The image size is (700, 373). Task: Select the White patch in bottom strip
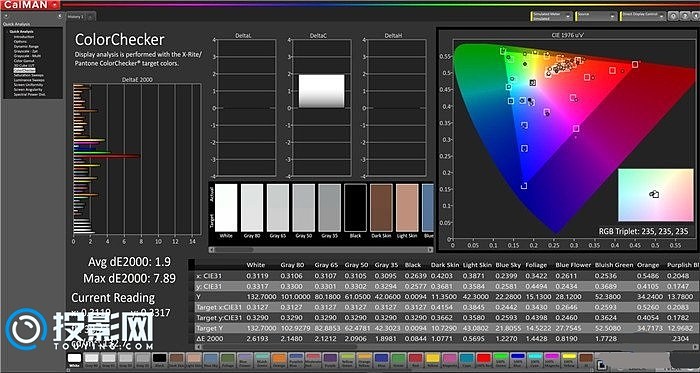75,358
